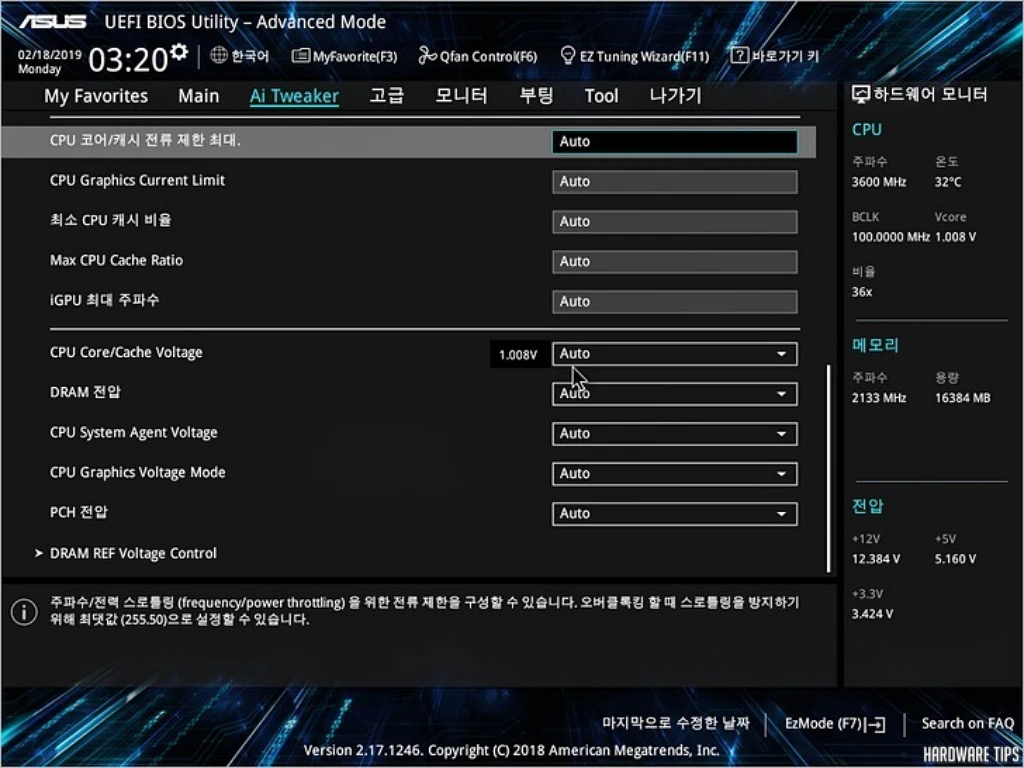The width and height of the screenshot is (1024, 768).
Task: Click CPU Graphics Voltage Mode label
Action: 137,472
